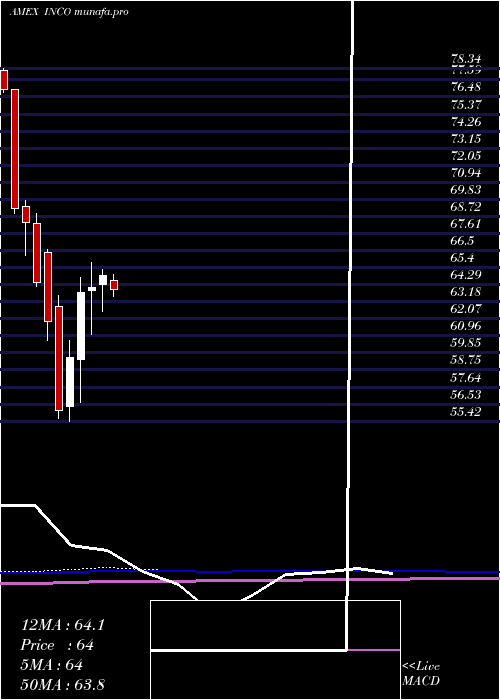The height and width of the screenshot is (700, 500).
Task: Select the 55.42 lowest price label
Action: click(466, 412)
